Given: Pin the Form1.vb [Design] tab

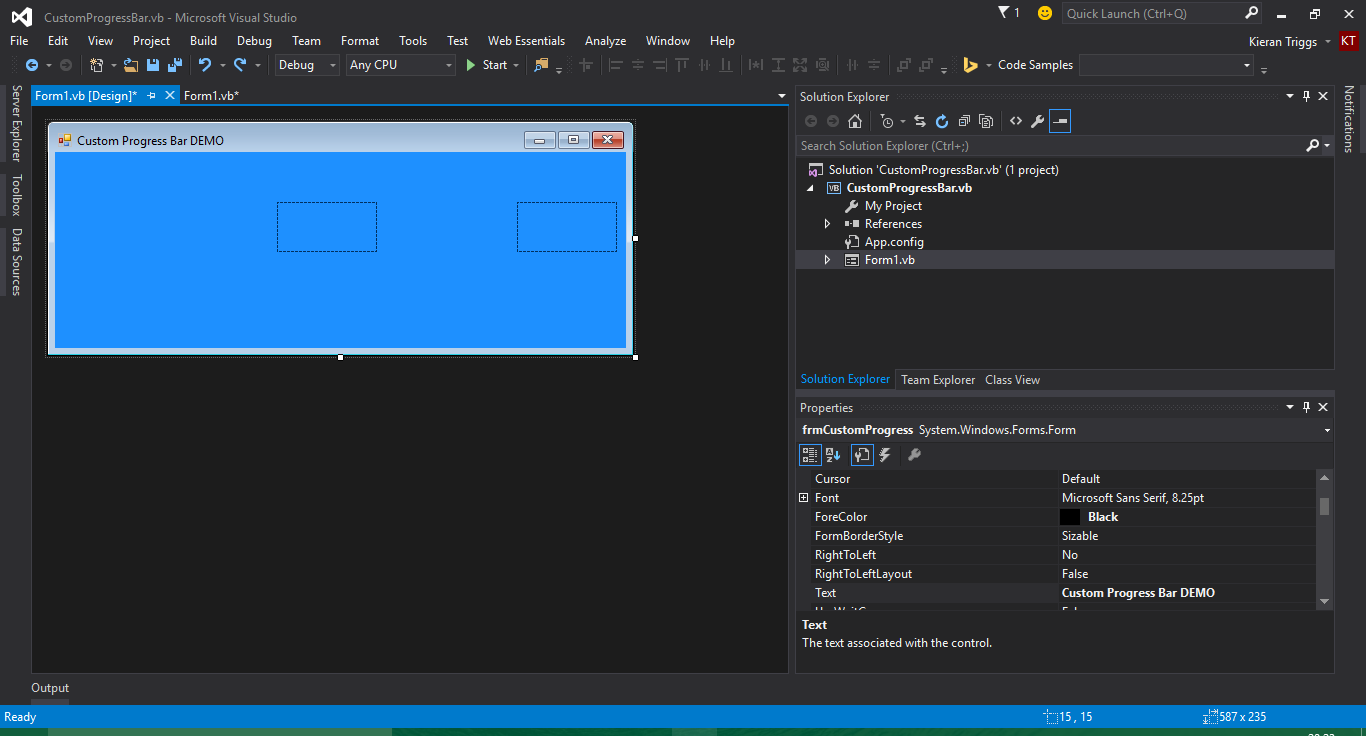Looking at the screenshot, I should 152,96.
